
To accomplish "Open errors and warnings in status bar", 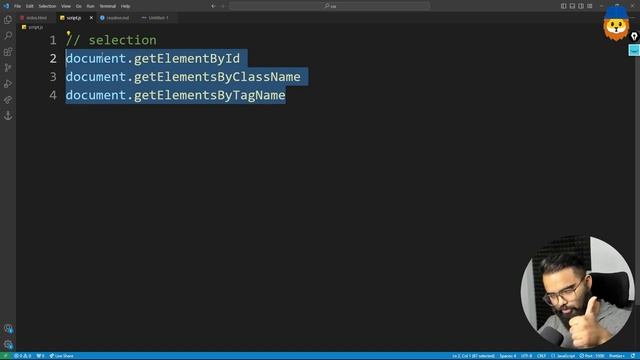I will 22,356.
